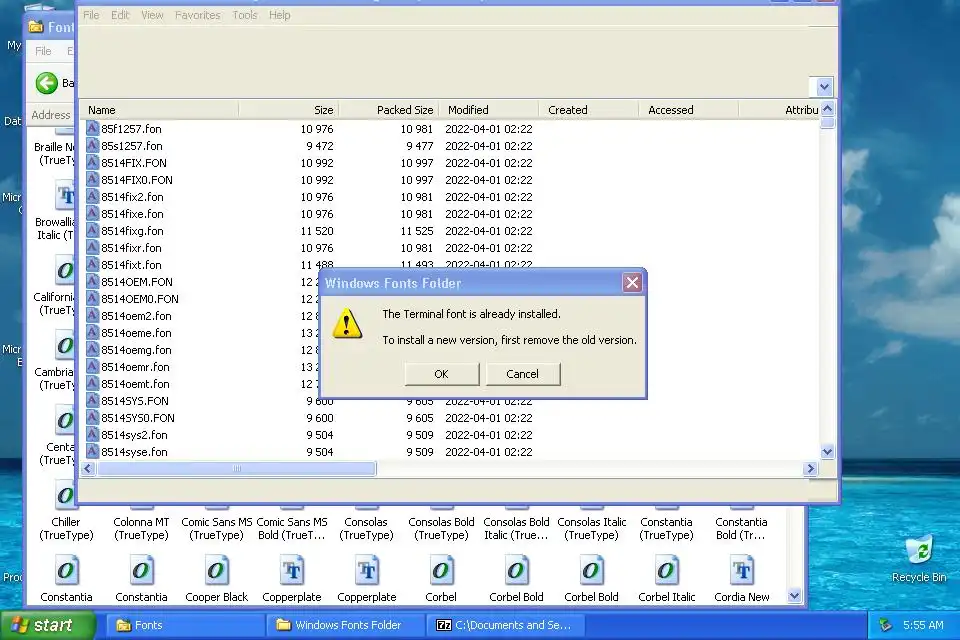
Task: Select the Consolas Italic font label
Action: click(591, 529)
